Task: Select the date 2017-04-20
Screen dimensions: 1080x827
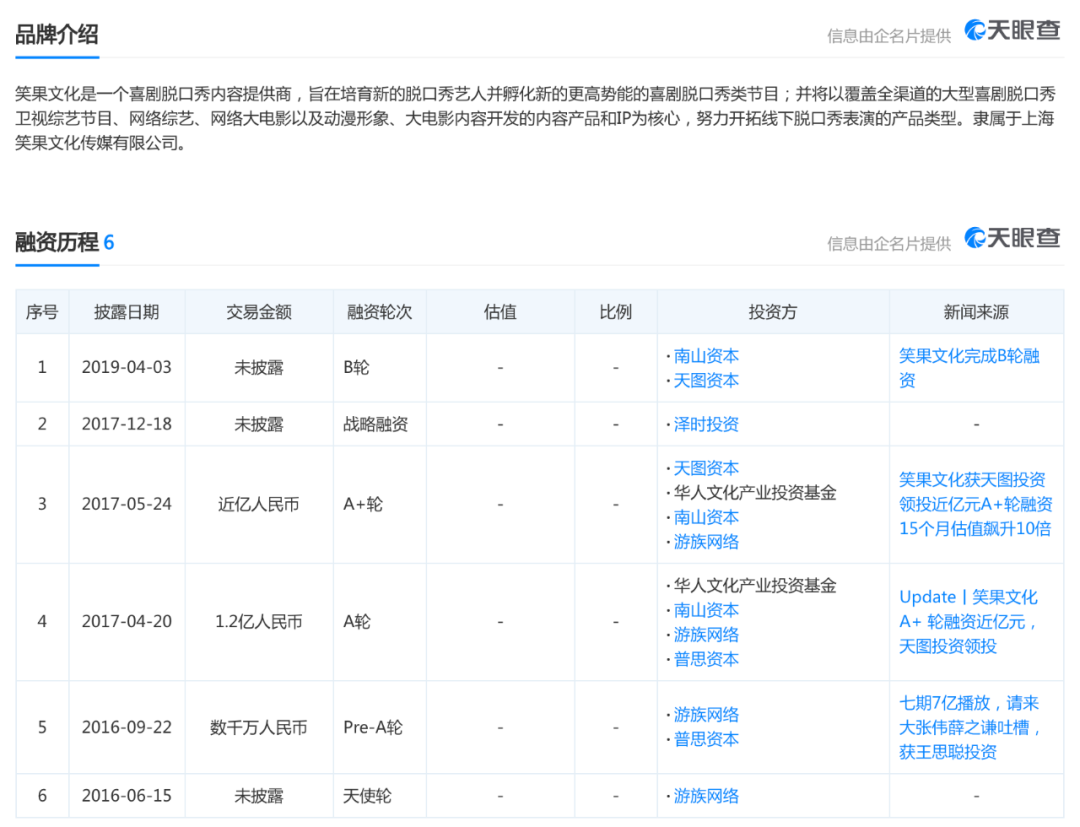Action: tap(127, 621)
